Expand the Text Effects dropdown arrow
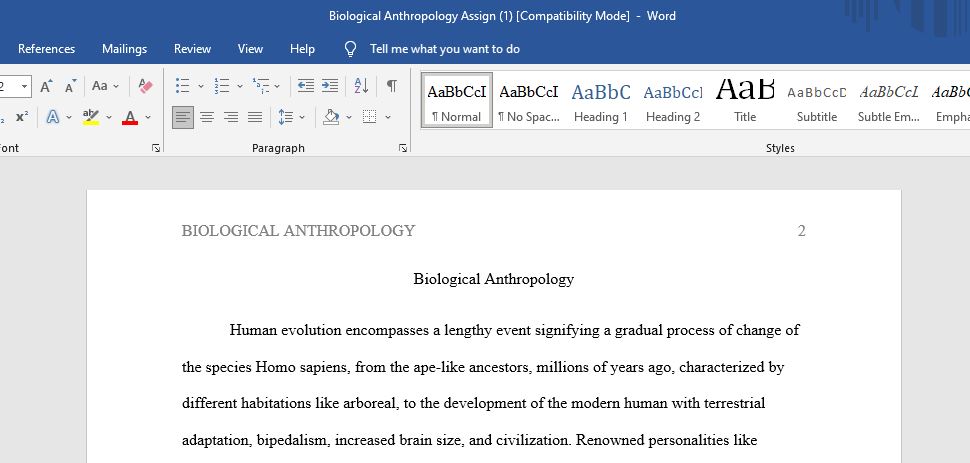The width and height of the screenshot is (970, 463). coord(69,116)
